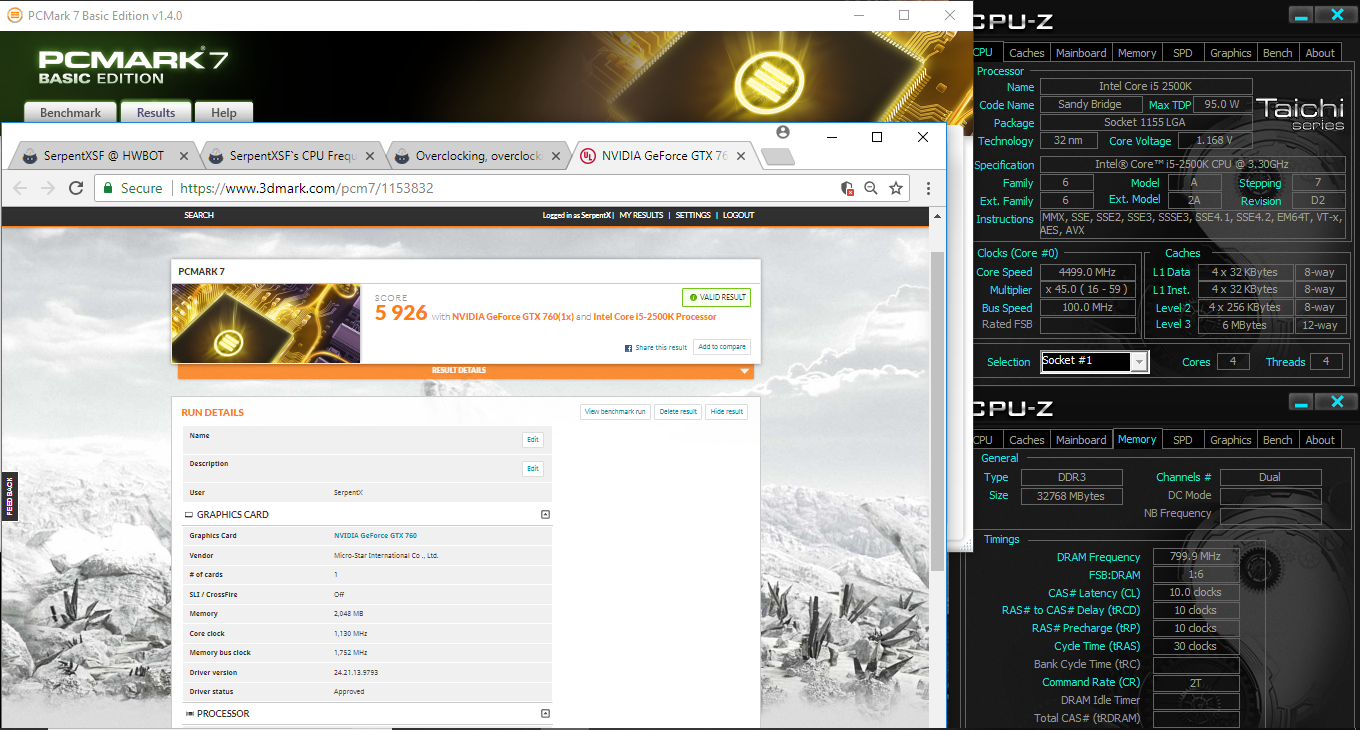Click the green Secure padlock icon
The image size is (1360, 730).
click(x=109, y=188)
